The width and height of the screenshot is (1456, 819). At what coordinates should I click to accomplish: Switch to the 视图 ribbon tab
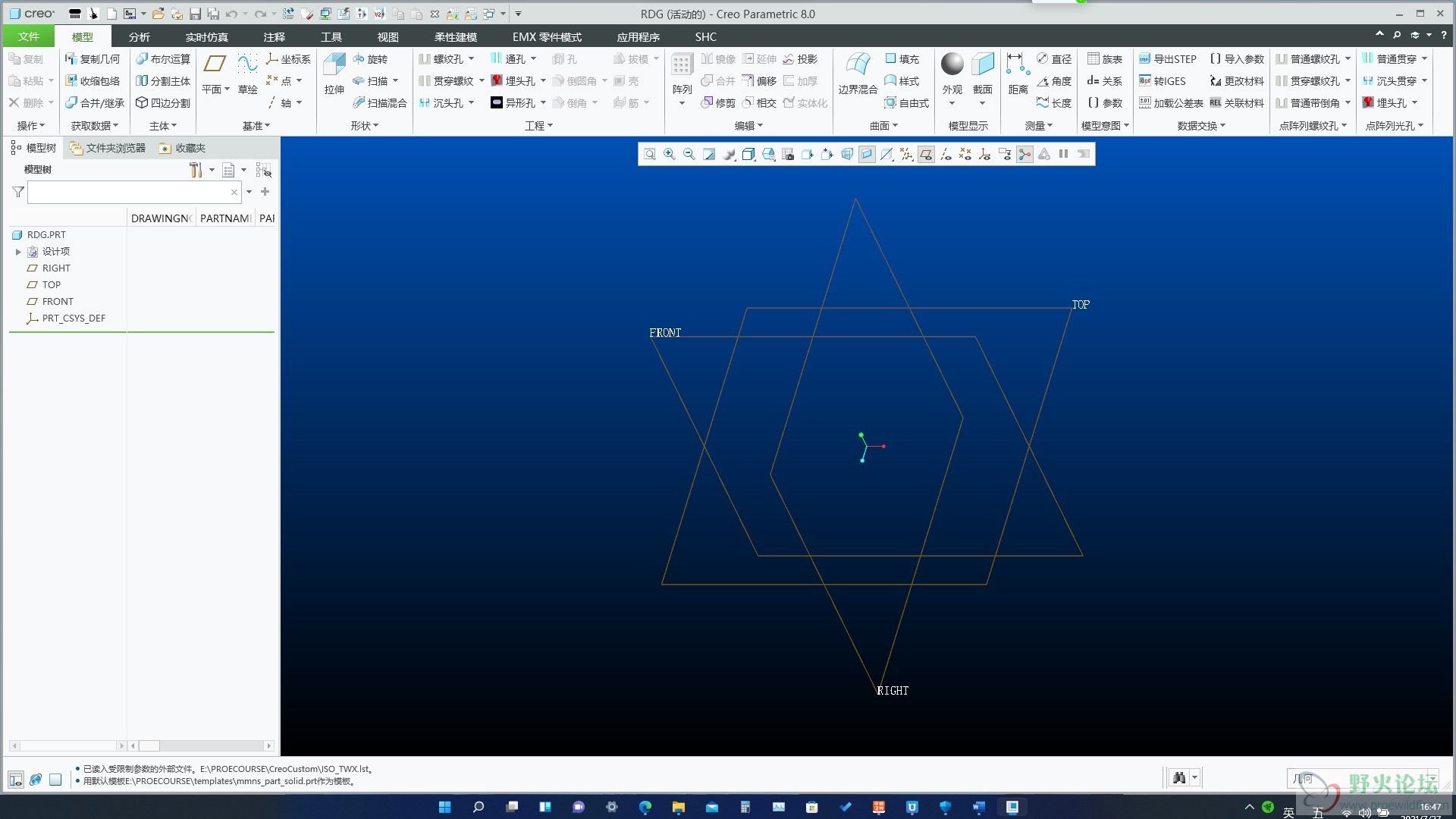(388, 36)
